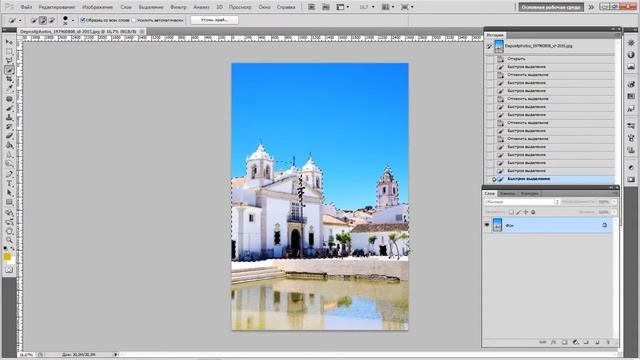Toggle lock all in Layers panel
The width and height of the screenshot is (640, 360).
tap(533, 212)
